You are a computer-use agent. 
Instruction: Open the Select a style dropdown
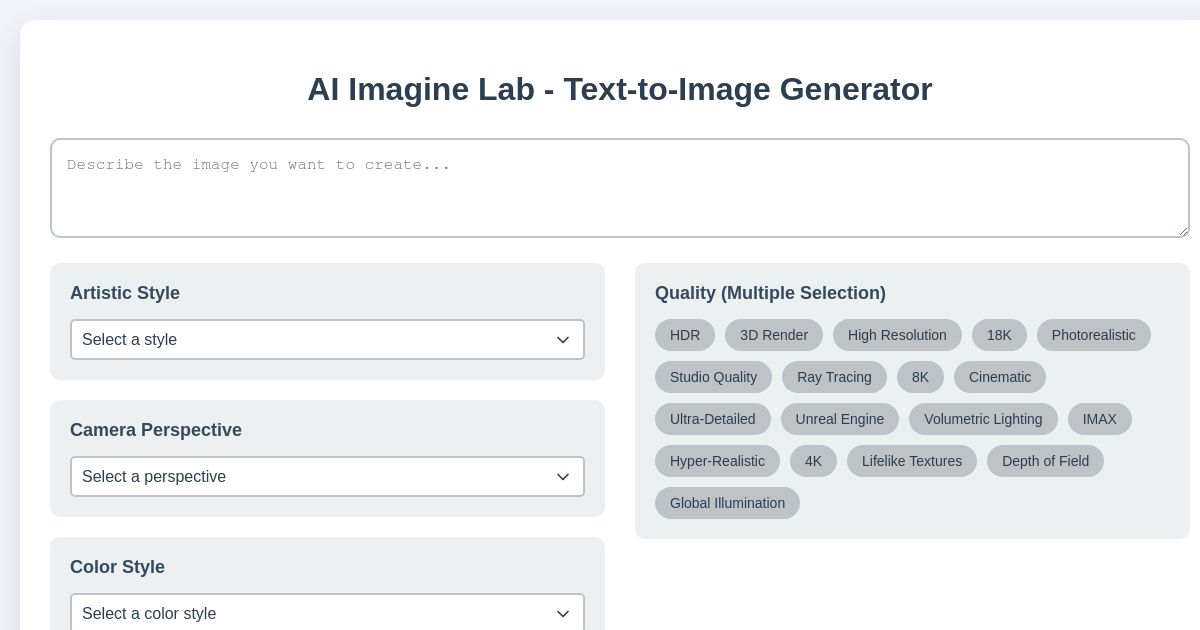(327, 340)
